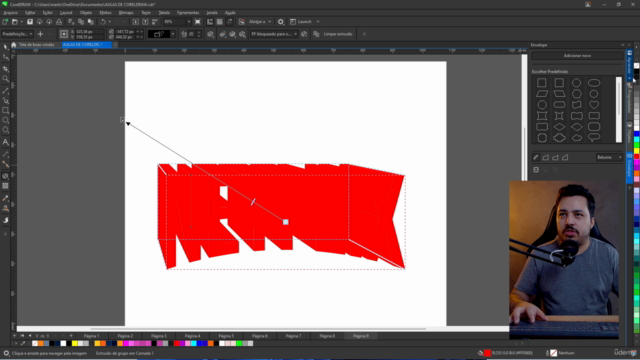640x360 pixels.
Task: Click the Copy extrusion properties icon
Action: coord(316,34)
